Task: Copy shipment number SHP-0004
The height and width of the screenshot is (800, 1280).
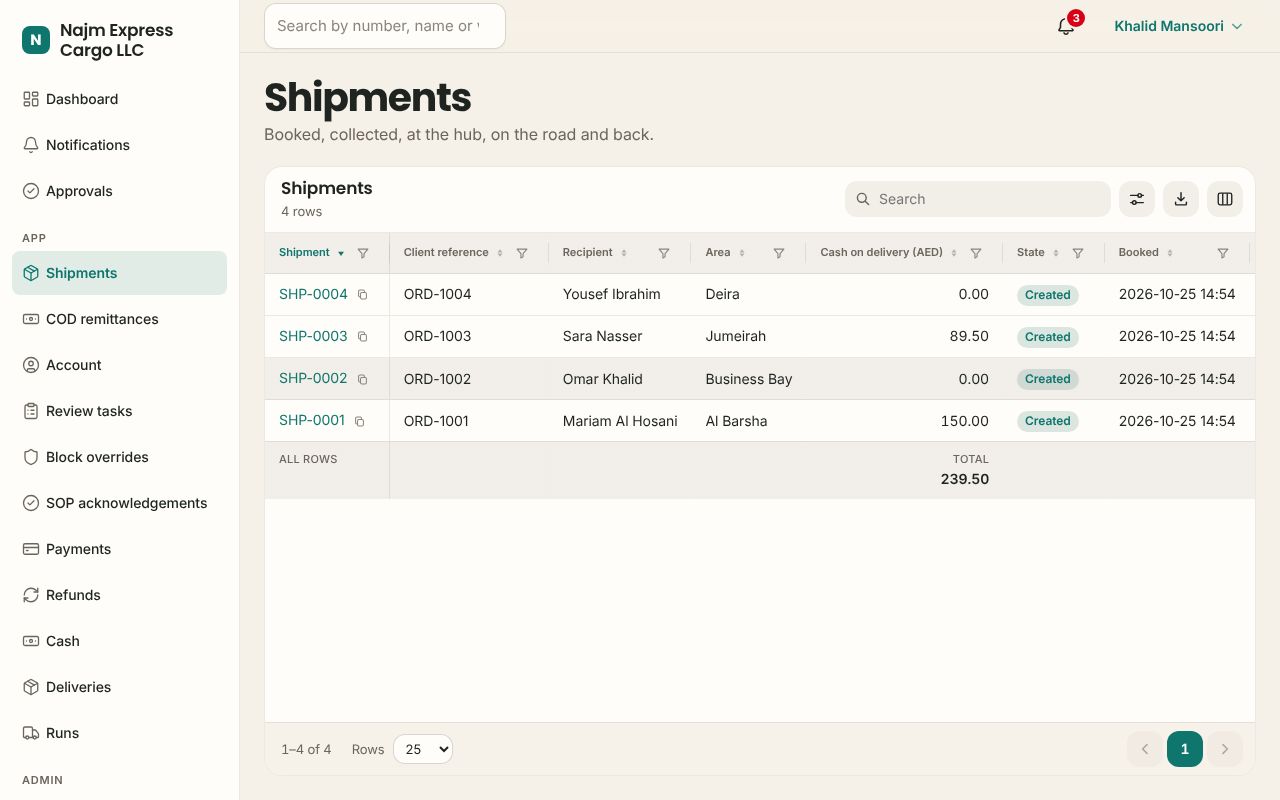Action: tap(363, 295)
